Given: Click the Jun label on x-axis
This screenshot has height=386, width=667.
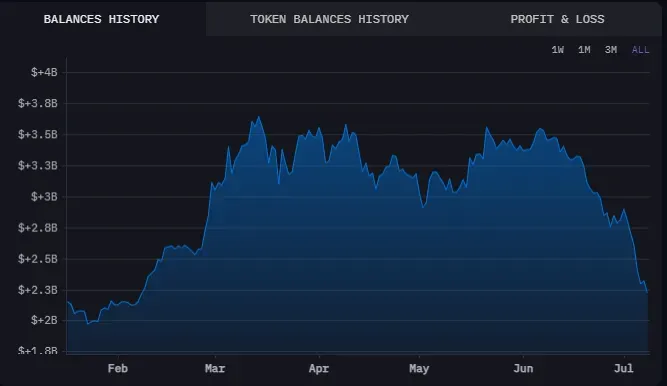Looking at the screenshot, I should 523,368.
